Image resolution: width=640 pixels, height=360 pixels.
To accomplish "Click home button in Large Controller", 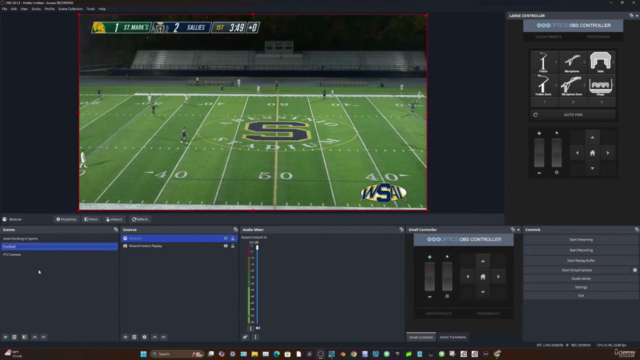I will (x=592, y=153).
